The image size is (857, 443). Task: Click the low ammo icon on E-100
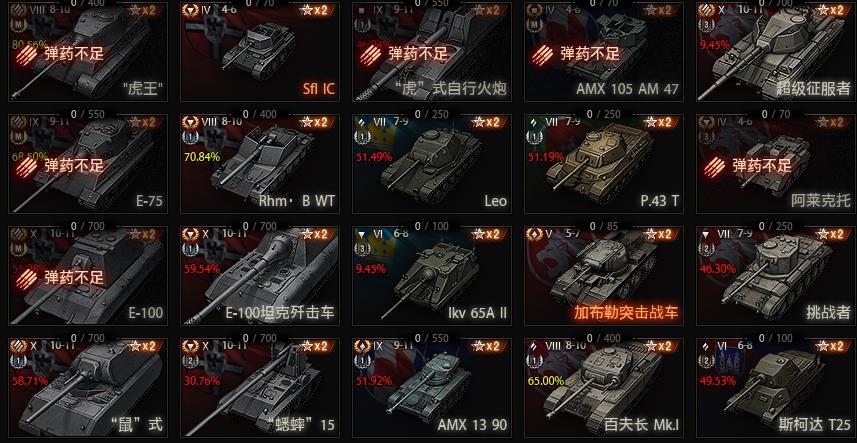click(x=26, y=278)
